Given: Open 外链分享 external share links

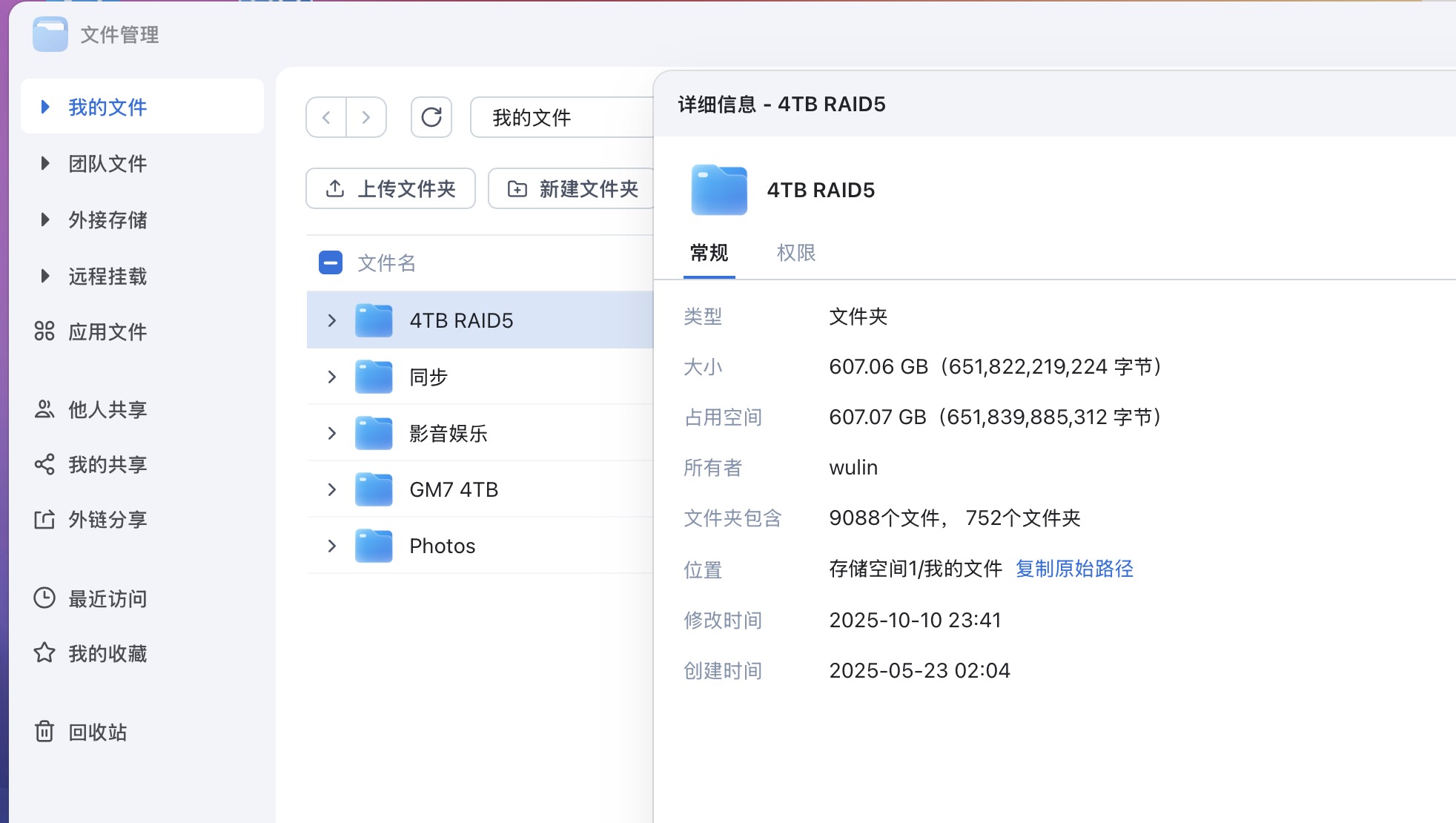Looking at the screenshot, I should (107, 520).
